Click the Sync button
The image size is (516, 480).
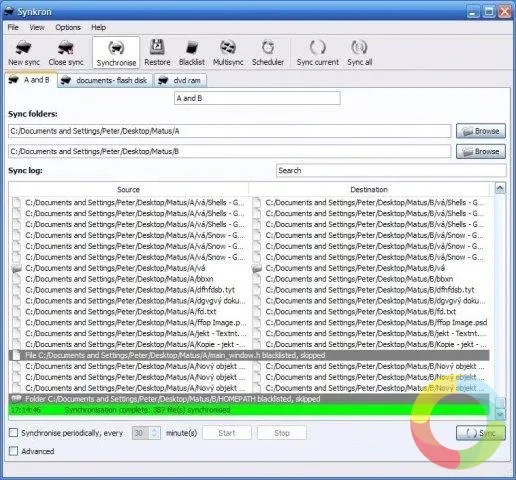click(481, 433)
